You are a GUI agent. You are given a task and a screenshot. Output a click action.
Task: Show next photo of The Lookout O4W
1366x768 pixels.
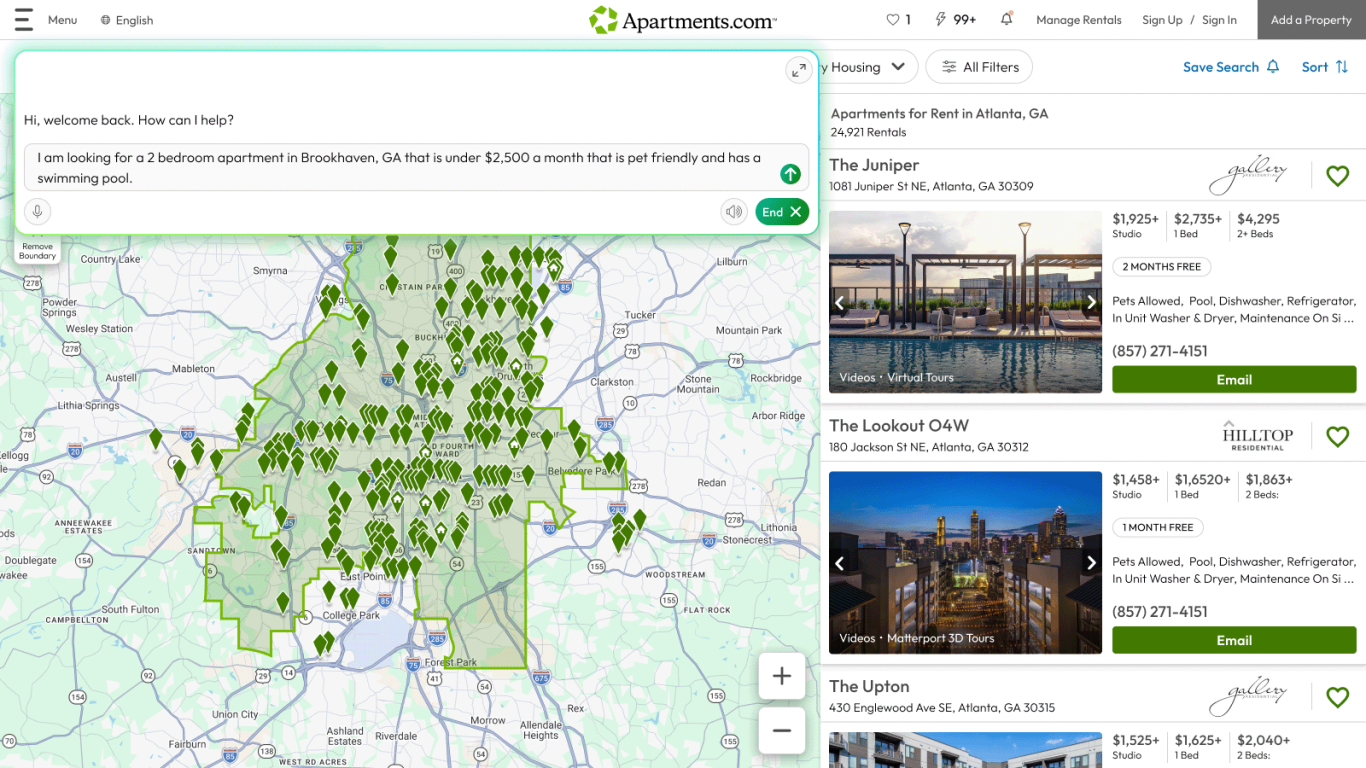(1091, 563)
